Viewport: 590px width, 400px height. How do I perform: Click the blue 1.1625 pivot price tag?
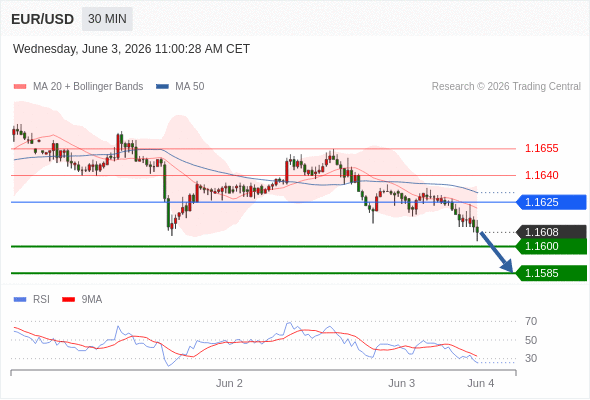pyautogui.click(x=551, y=202)
